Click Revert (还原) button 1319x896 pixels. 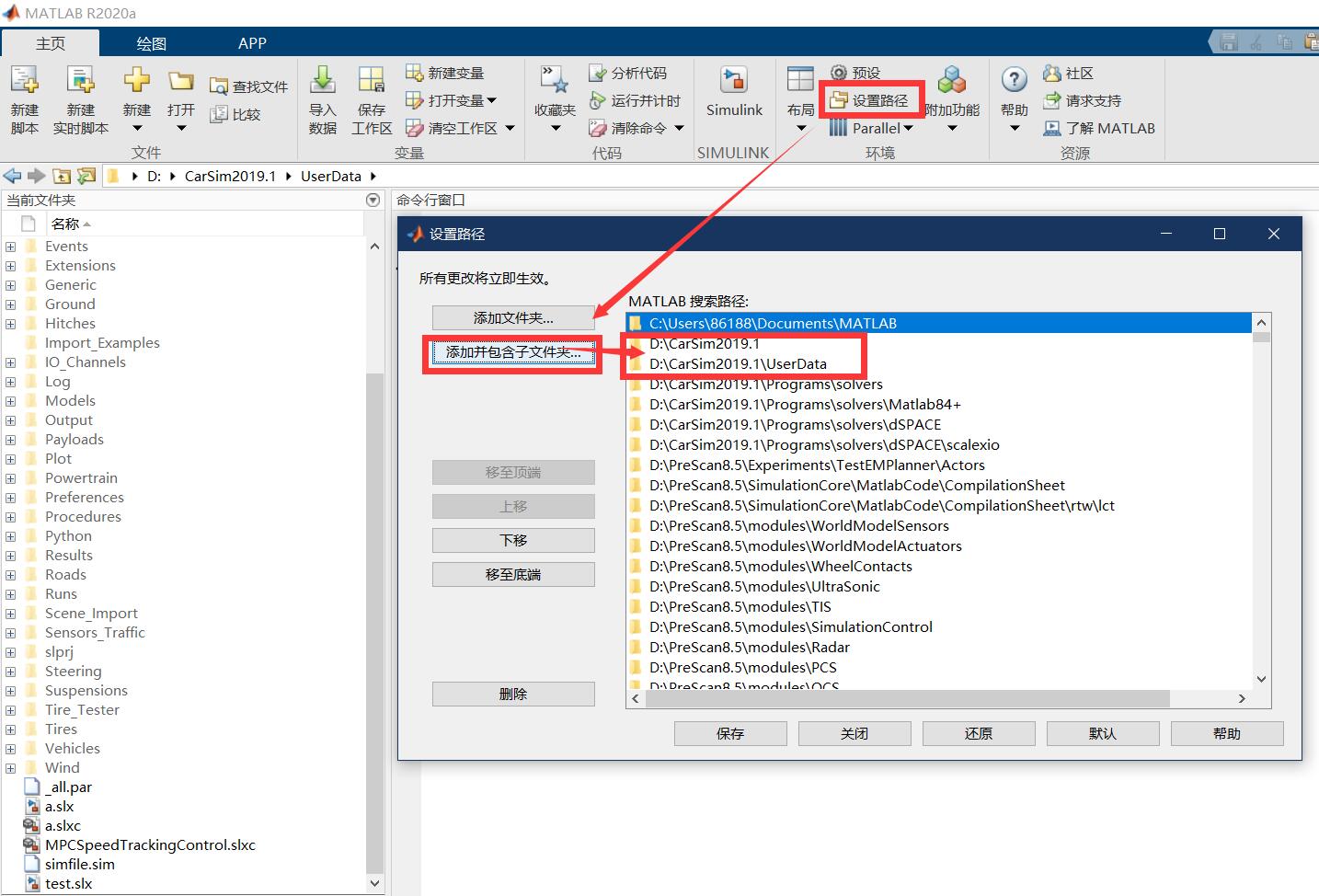979,733
